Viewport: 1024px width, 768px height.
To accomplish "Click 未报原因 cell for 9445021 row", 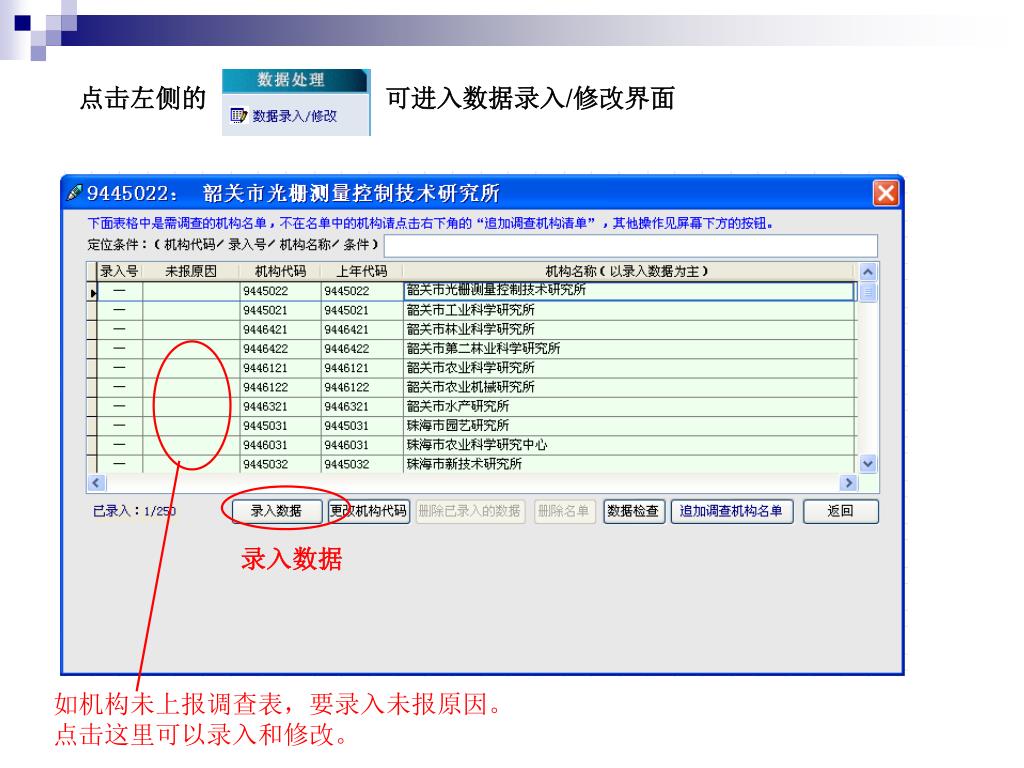I will click(191, 310).
